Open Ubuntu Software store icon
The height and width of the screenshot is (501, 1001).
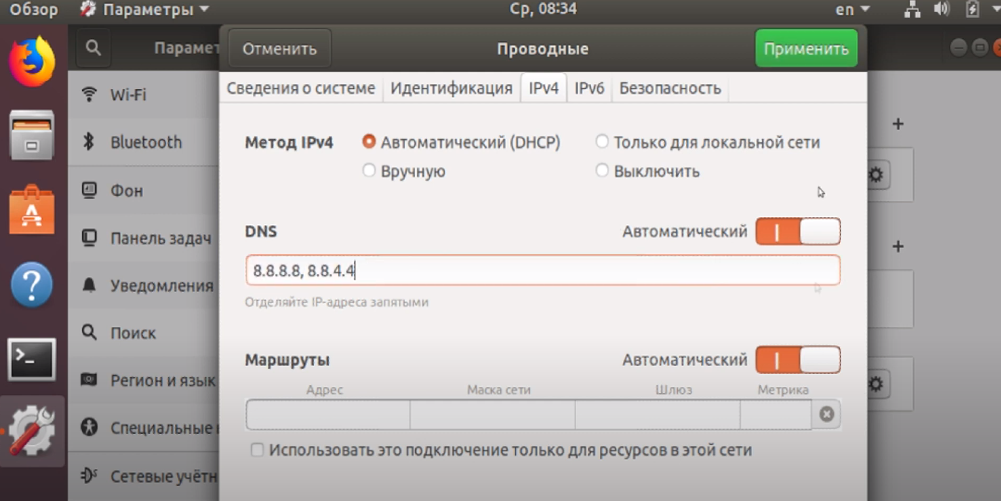[x=32, y=210]
